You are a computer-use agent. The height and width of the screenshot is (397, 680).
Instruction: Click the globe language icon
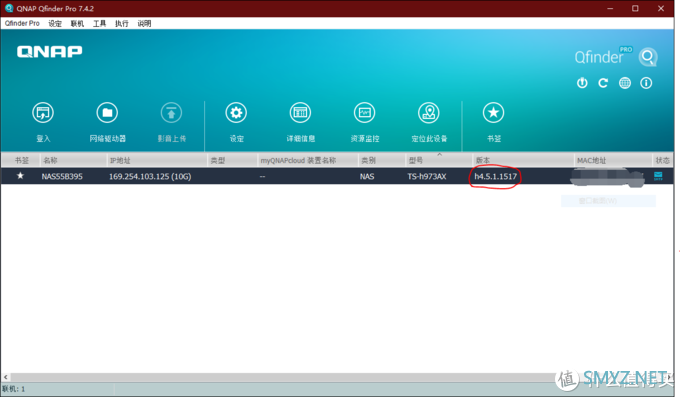point(624,83)
